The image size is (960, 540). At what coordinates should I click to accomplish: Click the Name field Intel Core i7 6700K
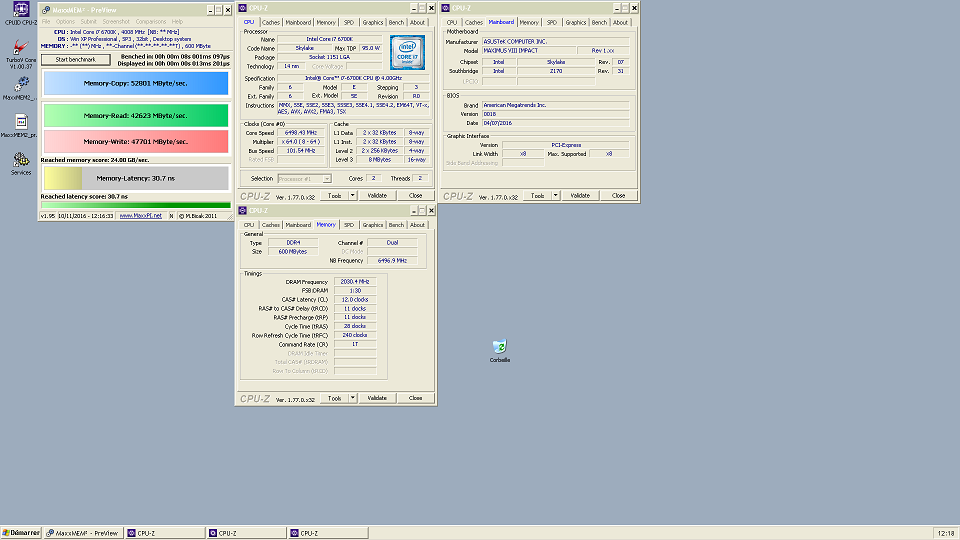[329, 39]
